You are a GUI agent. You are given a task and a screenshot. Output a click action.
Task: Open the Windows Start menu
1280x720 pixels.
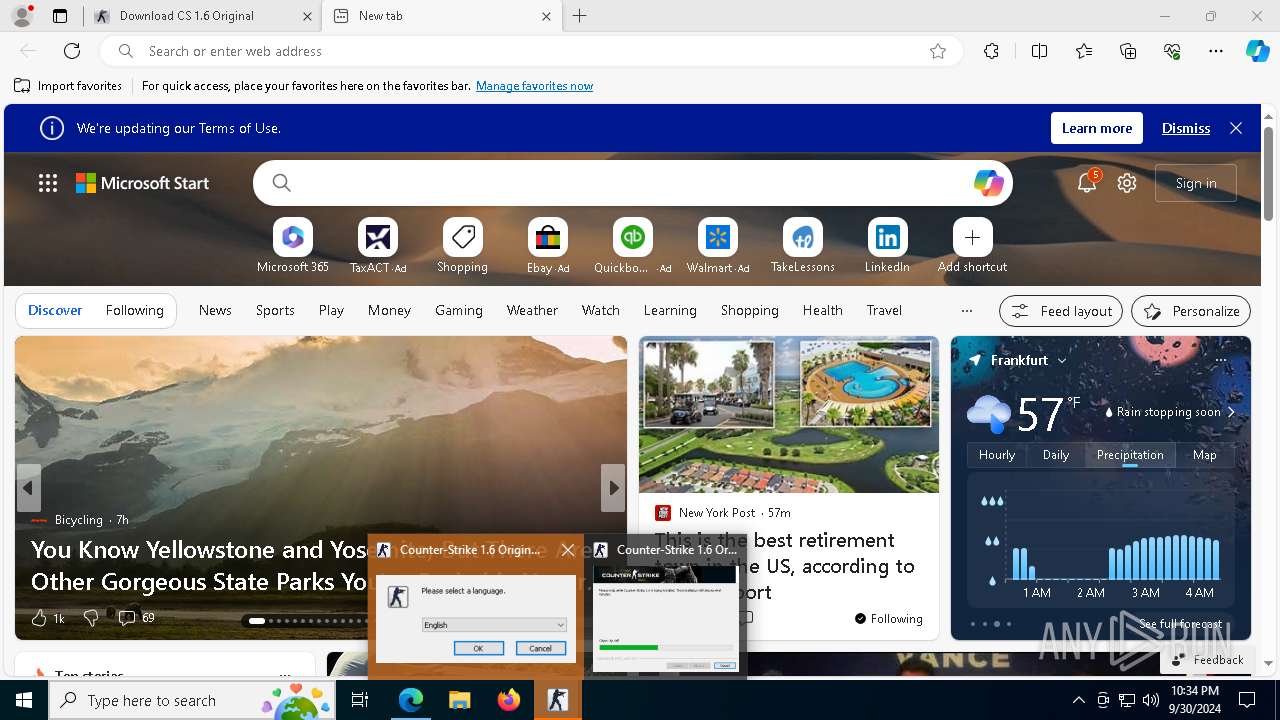24,700
